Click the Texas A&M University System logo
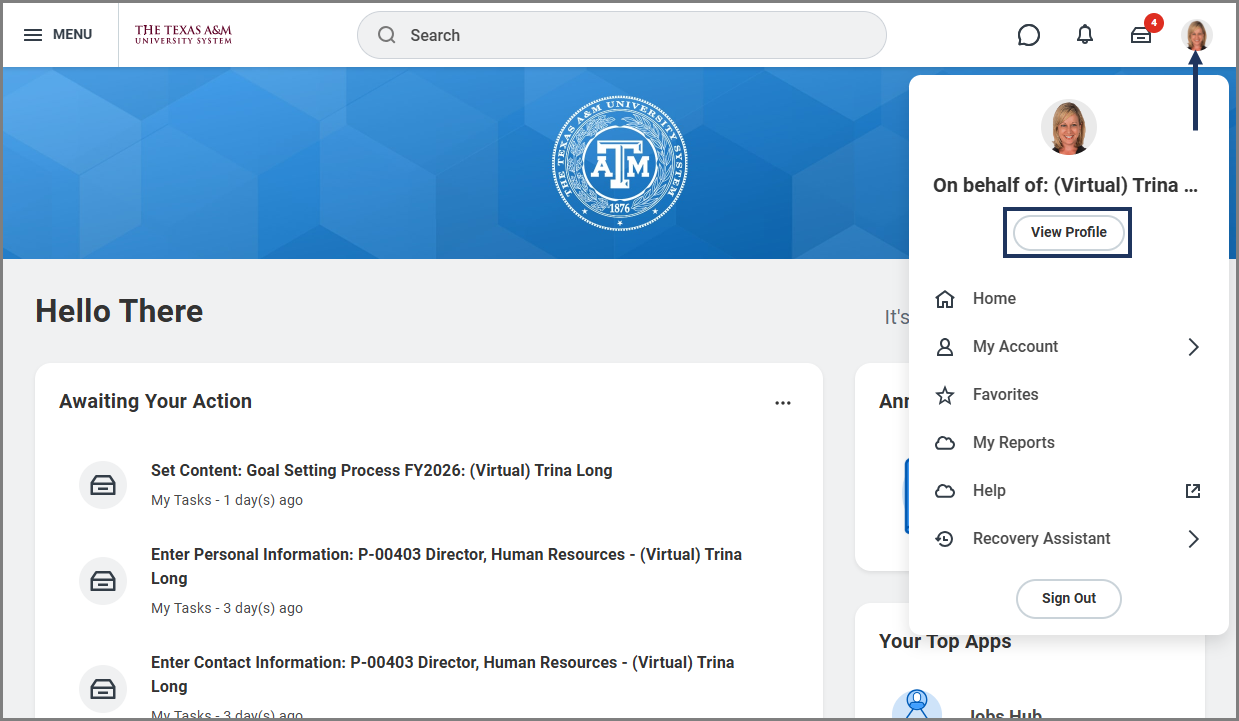 (x=183, y=35)
